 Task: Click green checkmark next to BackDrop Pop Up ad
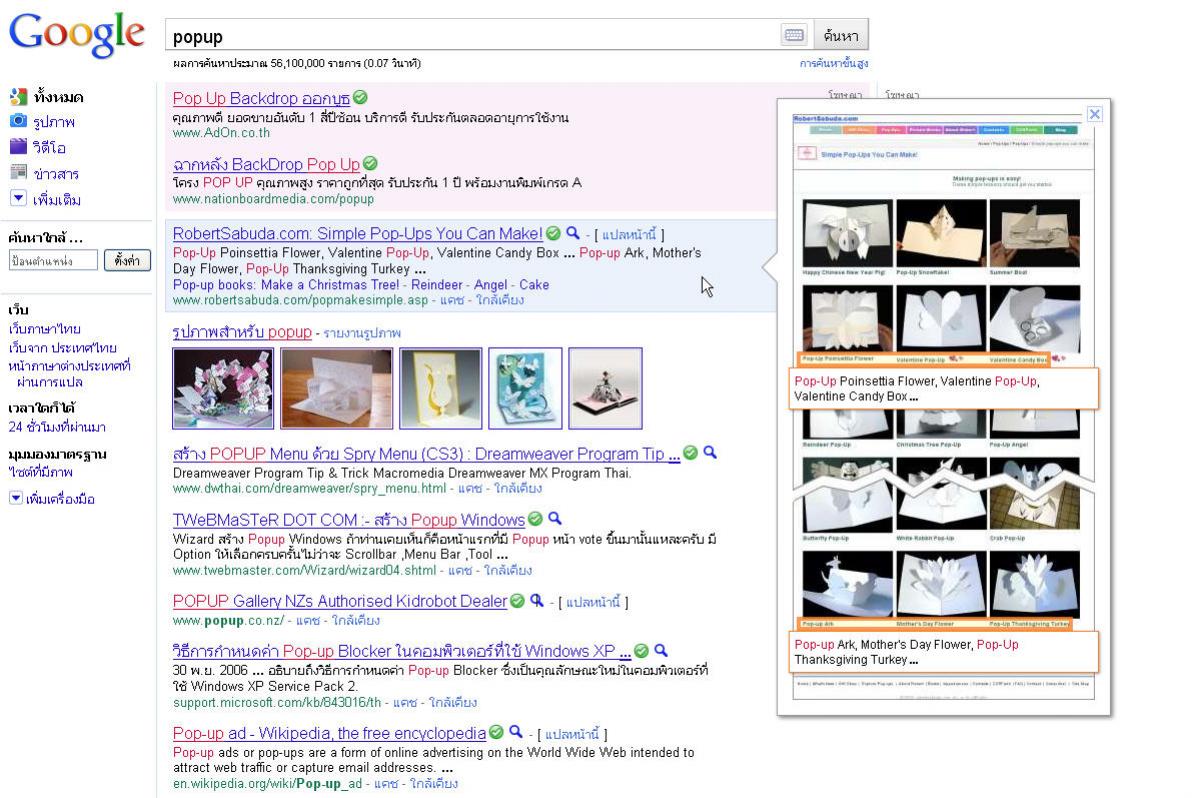click(370, 163)
